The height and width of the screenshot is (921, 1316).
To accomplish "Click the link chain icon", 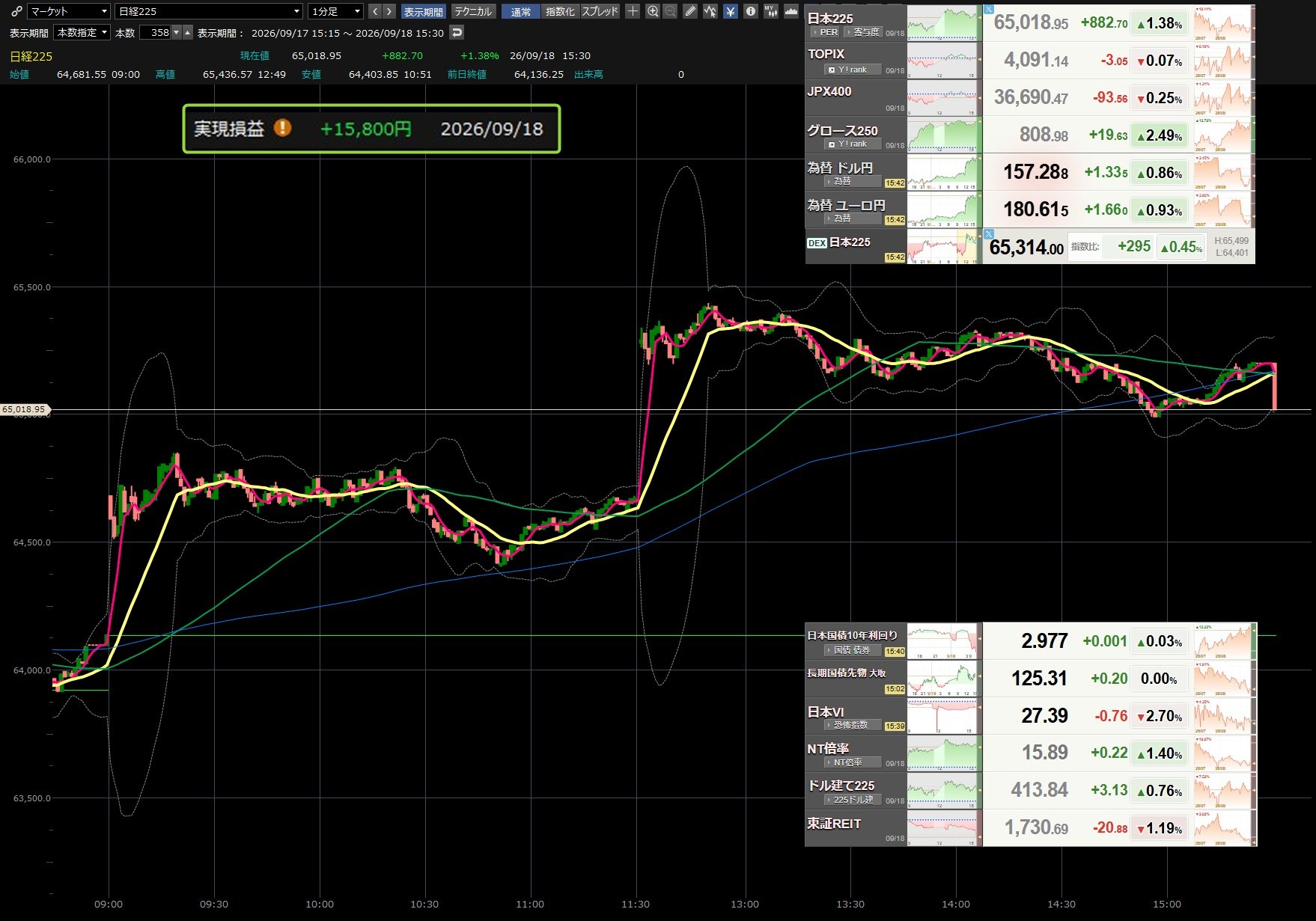I will coord(16,11).
